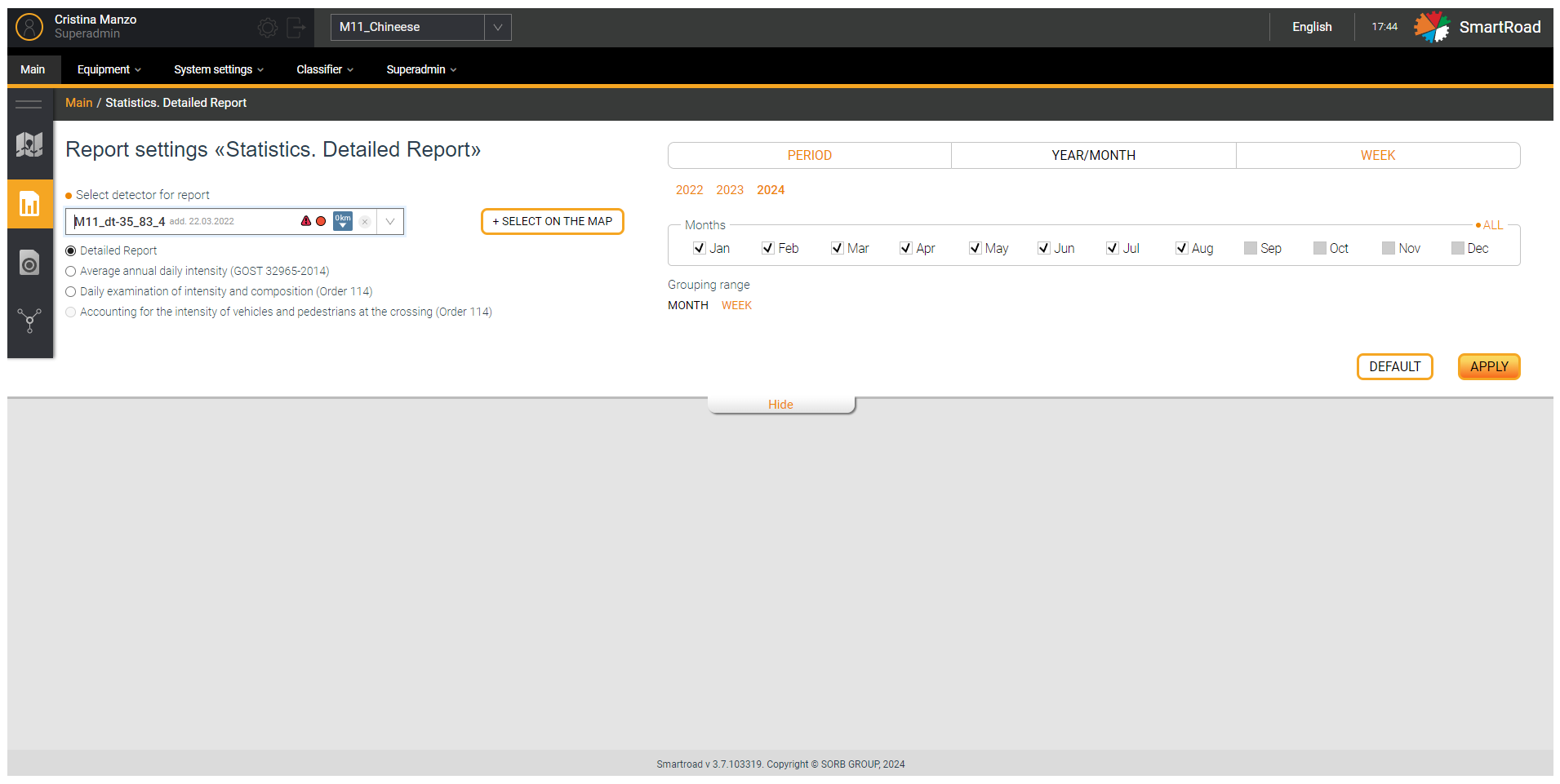
Task: Toggle the Feb month checkbox
Action: (767, 248)
